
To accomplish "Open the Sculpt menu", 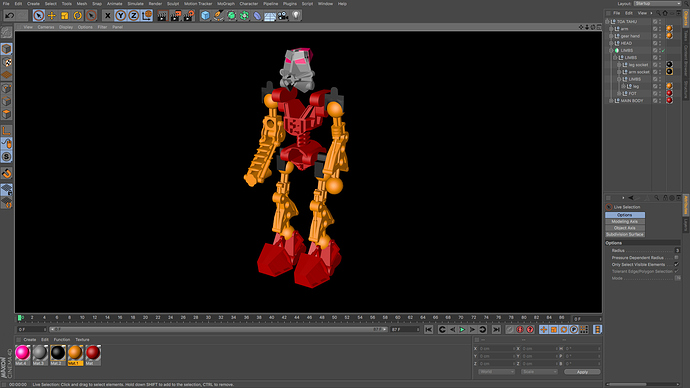I will 173,4.
